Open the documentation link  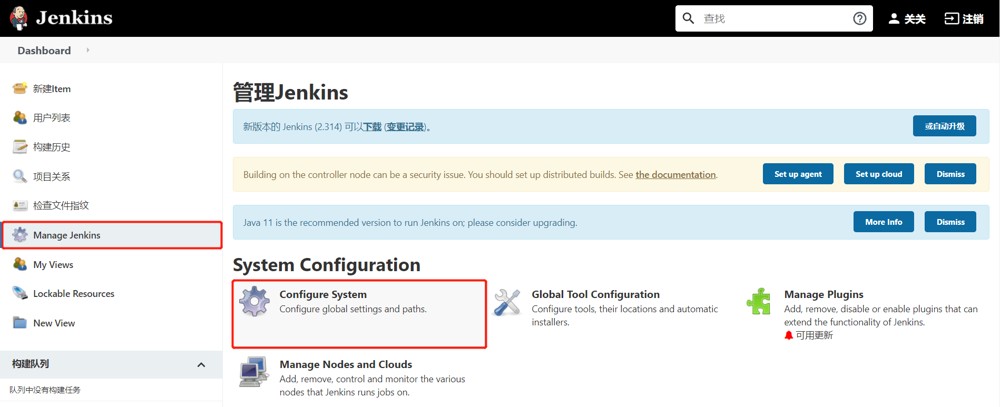675,174
